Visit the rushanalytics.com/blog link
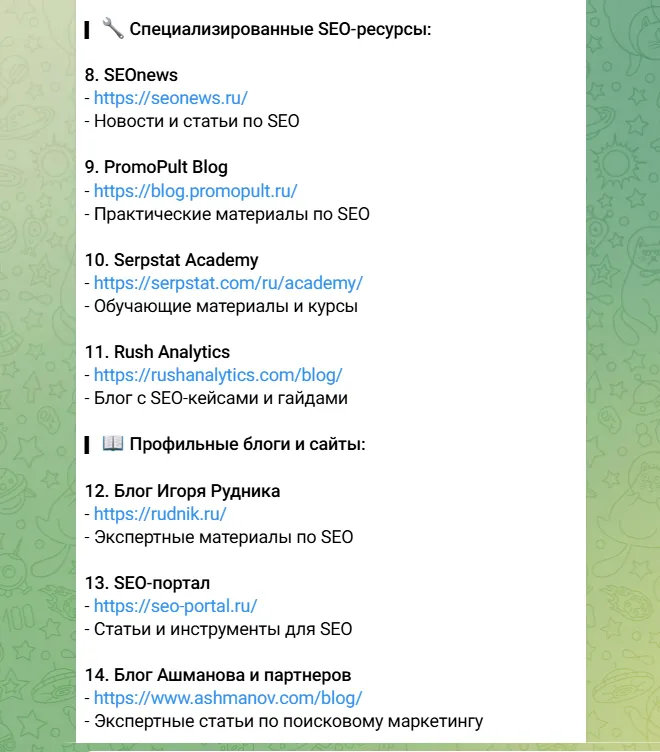The height and width of the screenshot is (752, 660). point(218,375)
